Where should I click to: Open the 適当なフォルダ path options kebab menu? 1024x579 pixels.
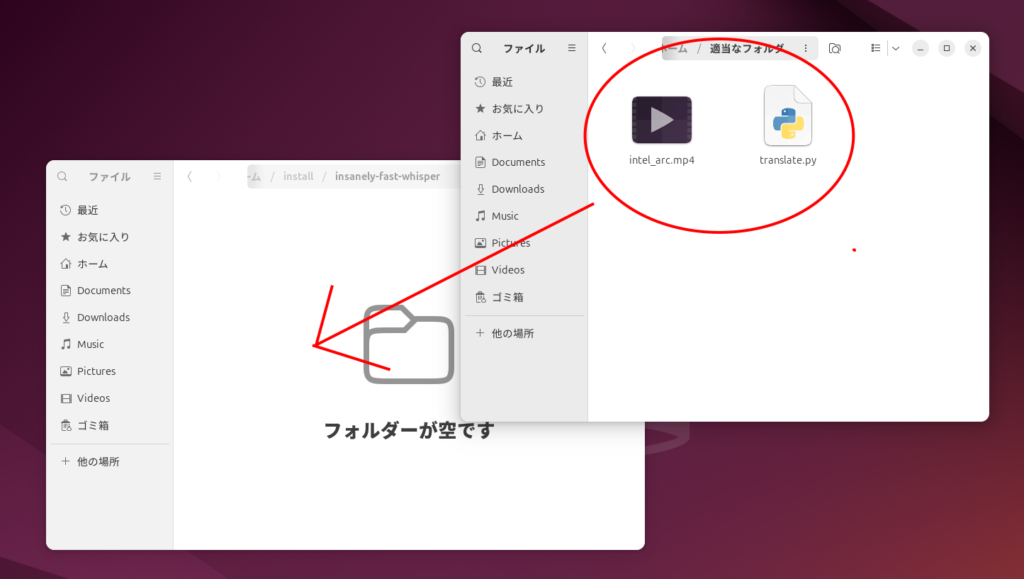tap(805, 48)
